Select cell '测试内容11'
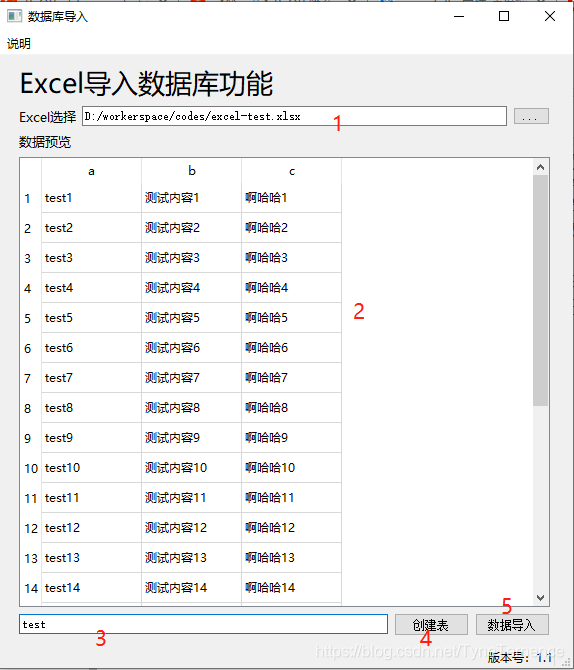Screen dimensions: 574x670 pyautogui.click(x=191, y=498)
